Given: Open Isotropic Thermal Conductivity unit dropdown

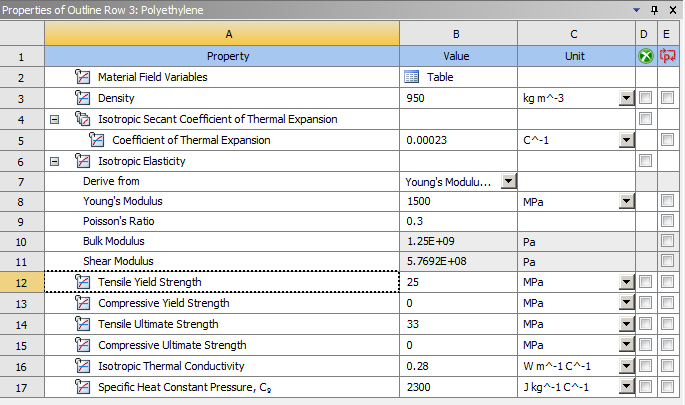Looking at the screenshot, I should [x=626, y=366].
